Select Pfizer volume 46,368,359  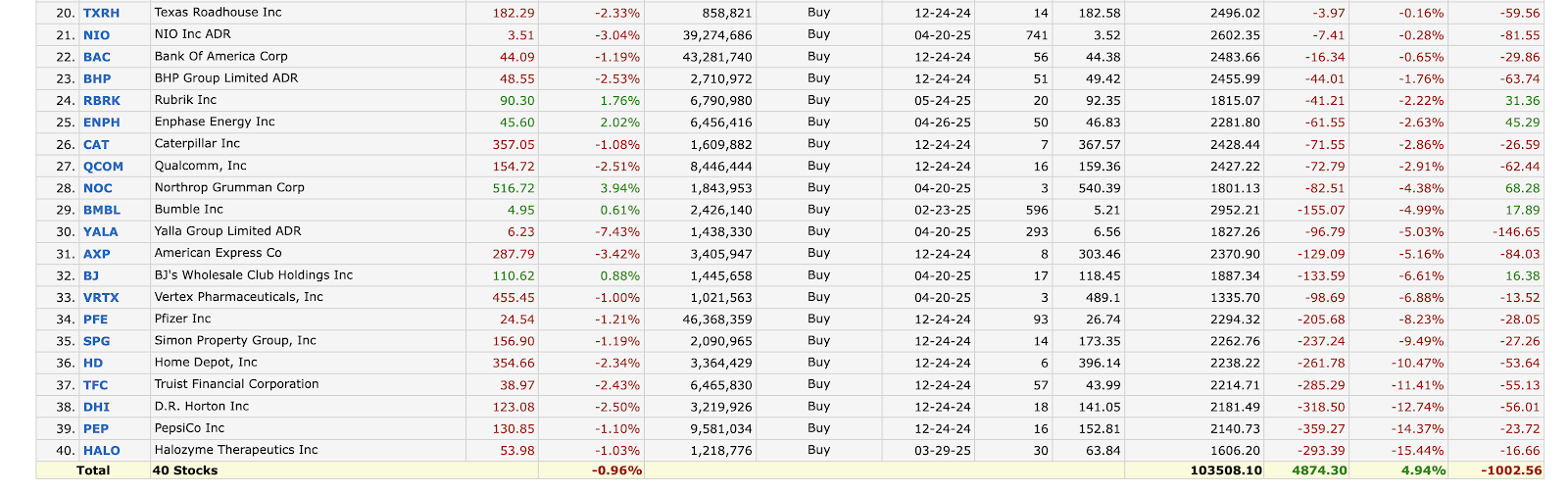[x=717, y=320]
